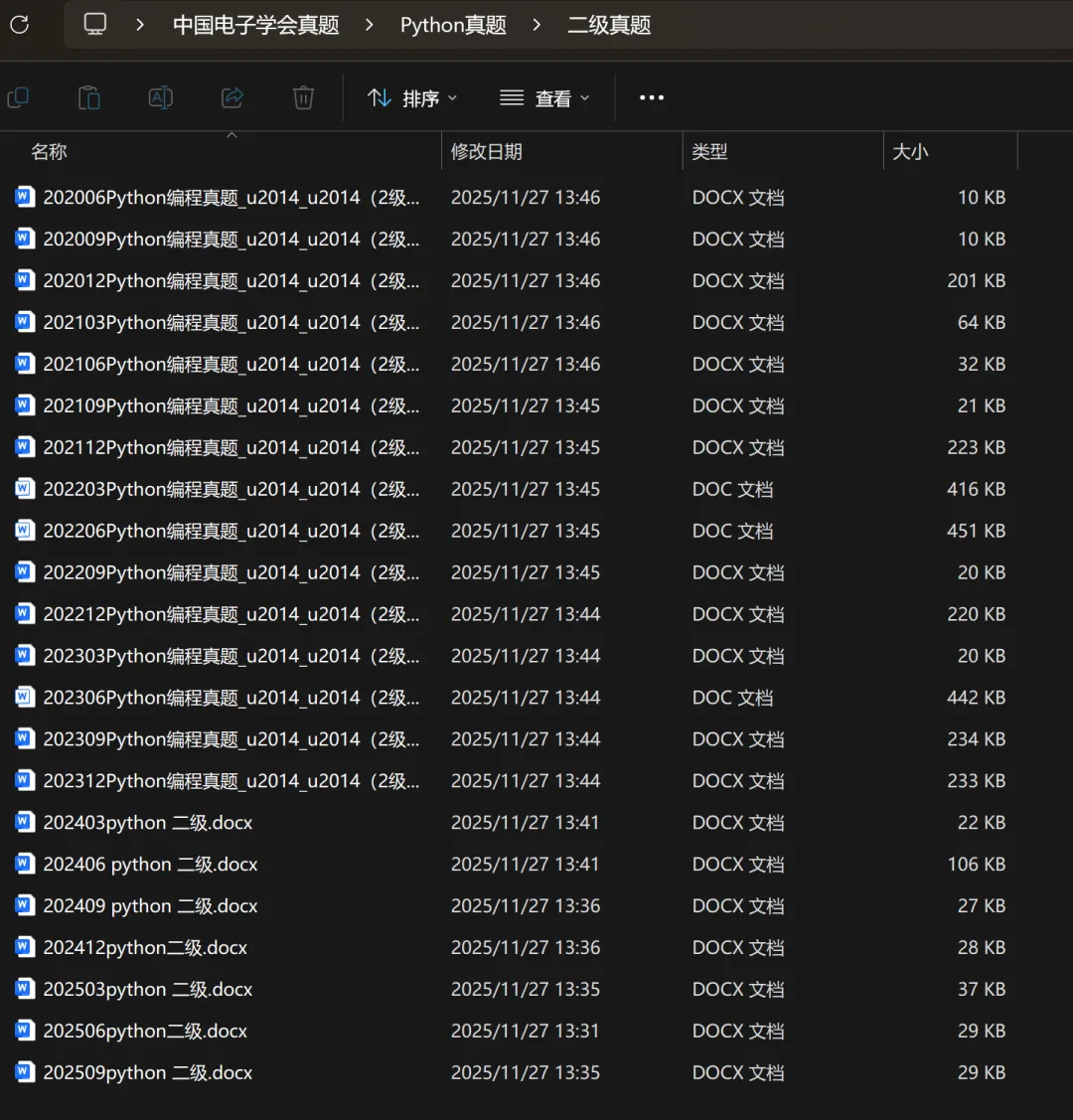Click the paste clipboard icon
The image size is (1073, 1120).
point(89,97)
